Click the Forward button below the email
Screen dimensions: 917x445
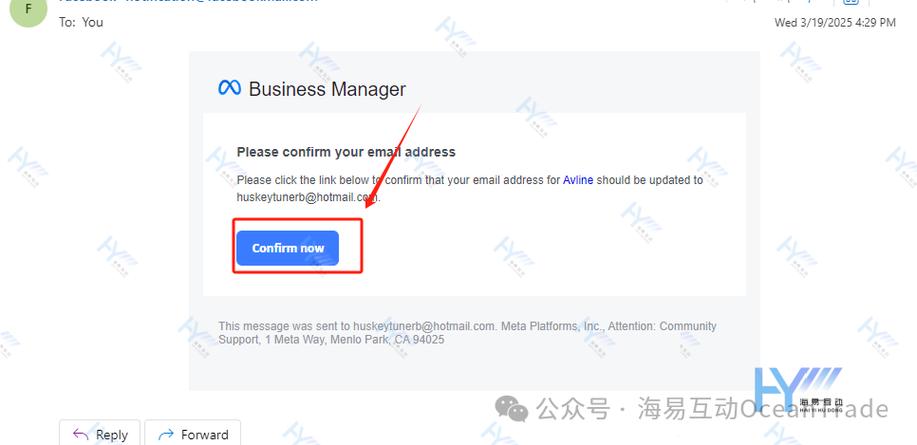[192, 433]
